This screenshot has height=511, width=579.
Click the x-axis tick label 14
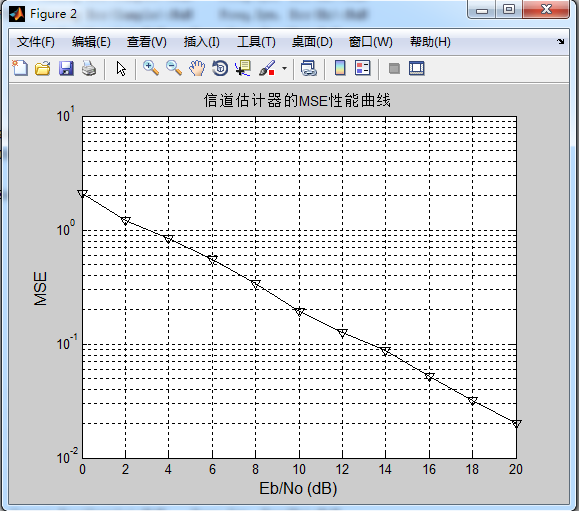[x=385, y=469]
